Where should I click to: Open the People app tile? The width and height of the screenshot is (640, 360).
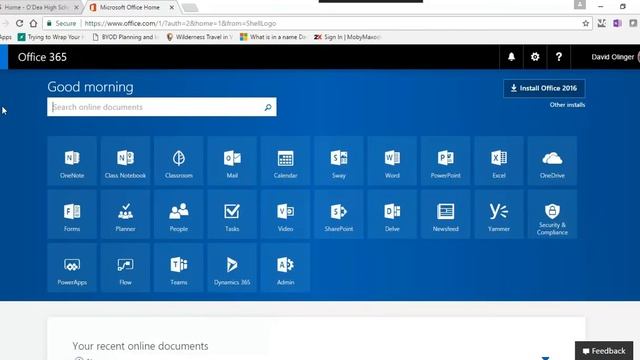coord(179,214)
